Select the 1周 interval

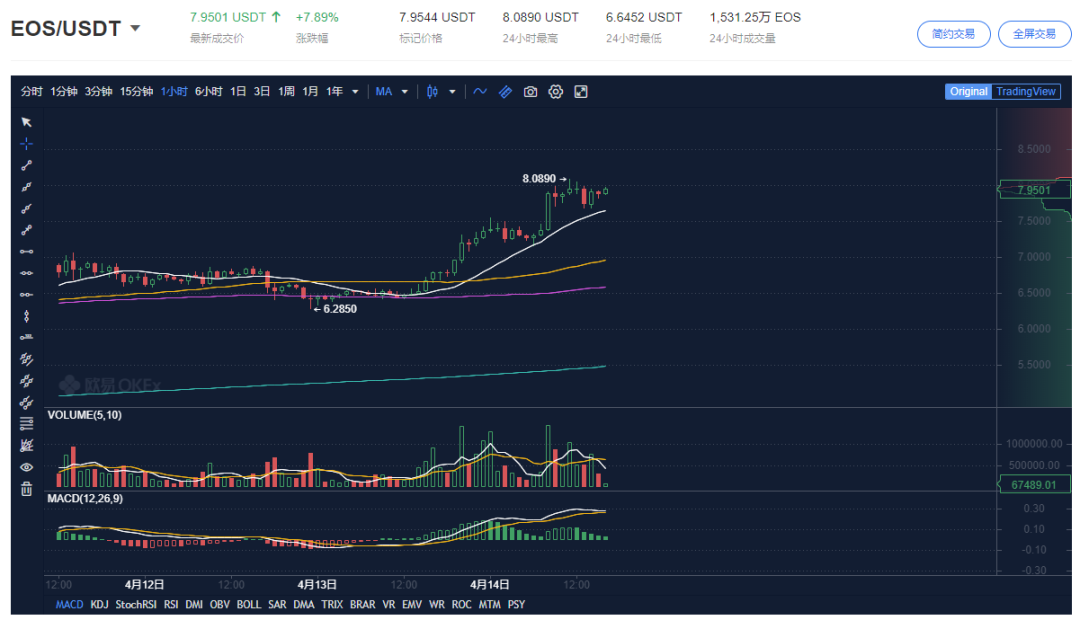tap(287, 92)
